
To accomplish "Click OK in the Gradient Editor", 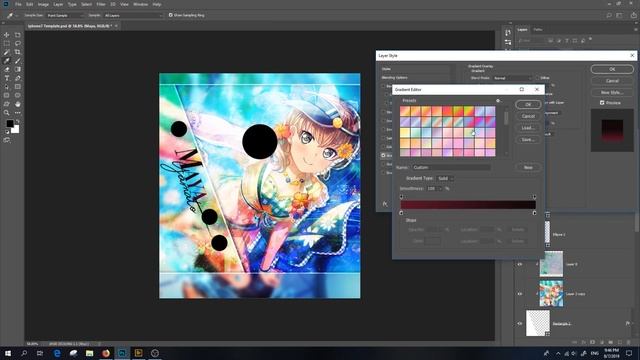I will point(528,104).
